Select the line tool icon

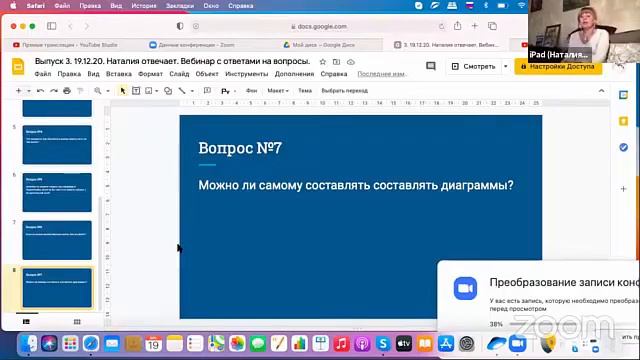(x=182, y=91)
